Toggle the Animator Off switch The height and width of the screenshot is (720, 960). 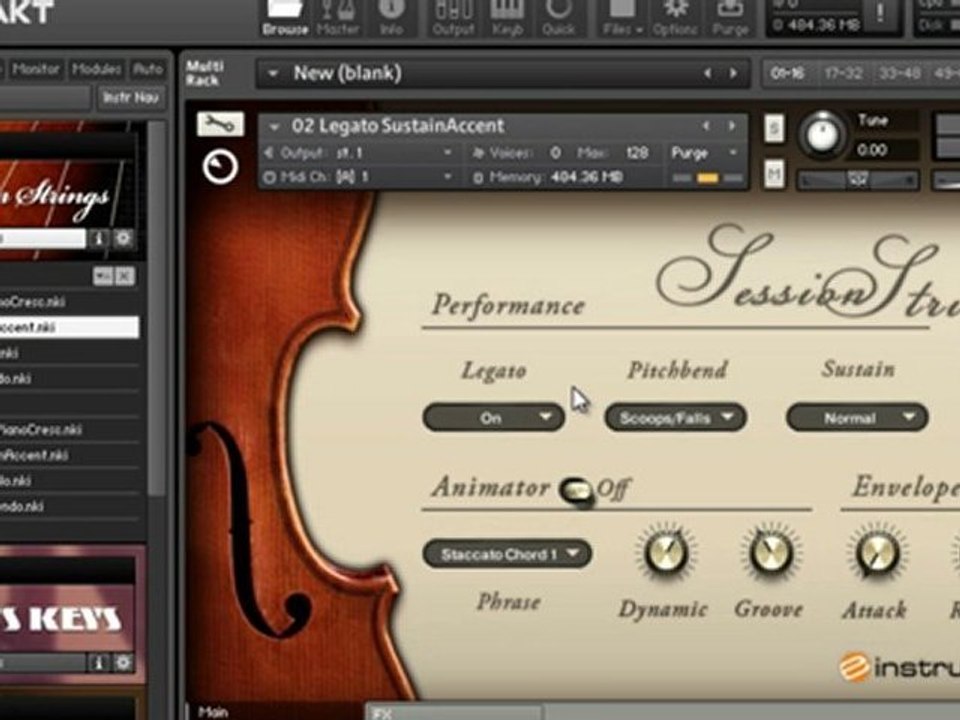pyautogui.click(x=577, y=492)
